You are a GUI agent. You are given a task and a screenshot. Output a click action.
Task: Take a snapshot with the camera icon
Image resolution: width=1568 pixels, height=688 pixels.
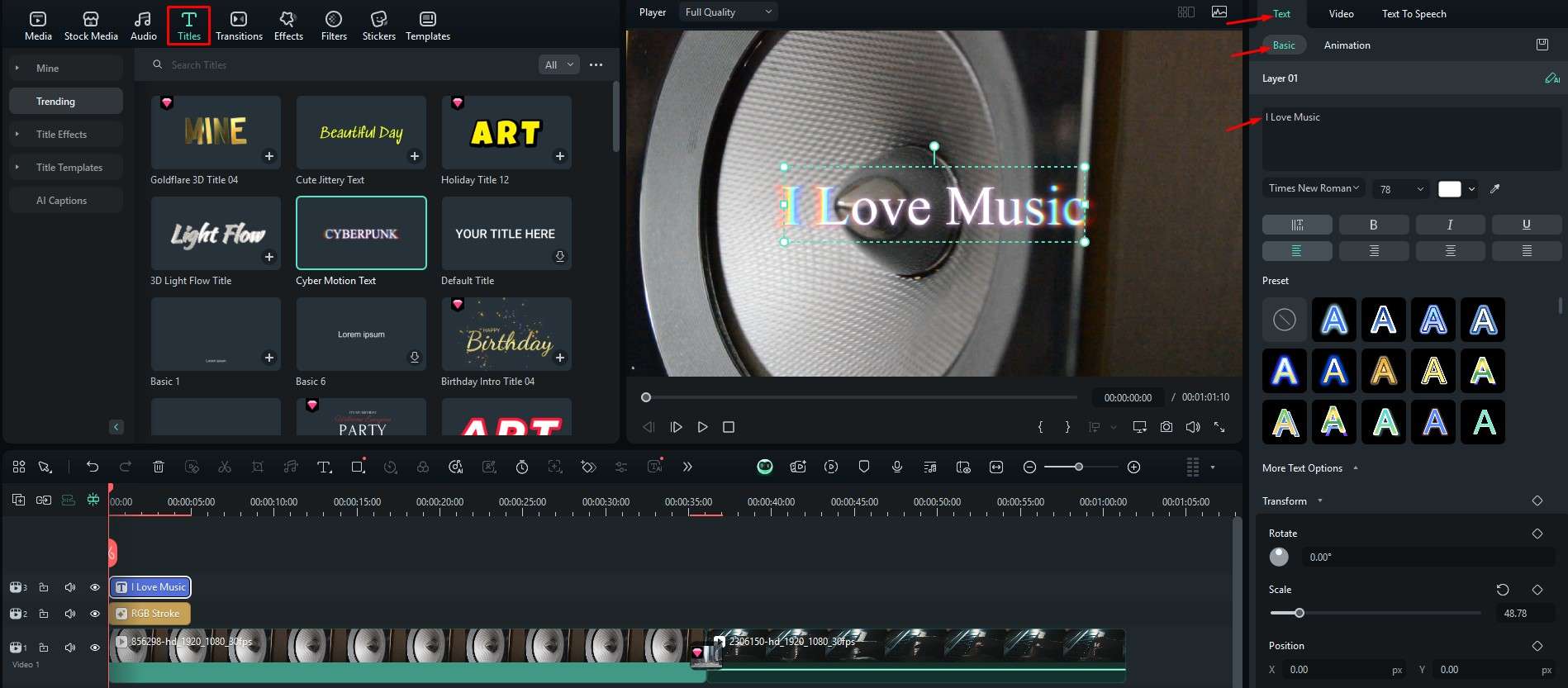[x=1166, y=427]
